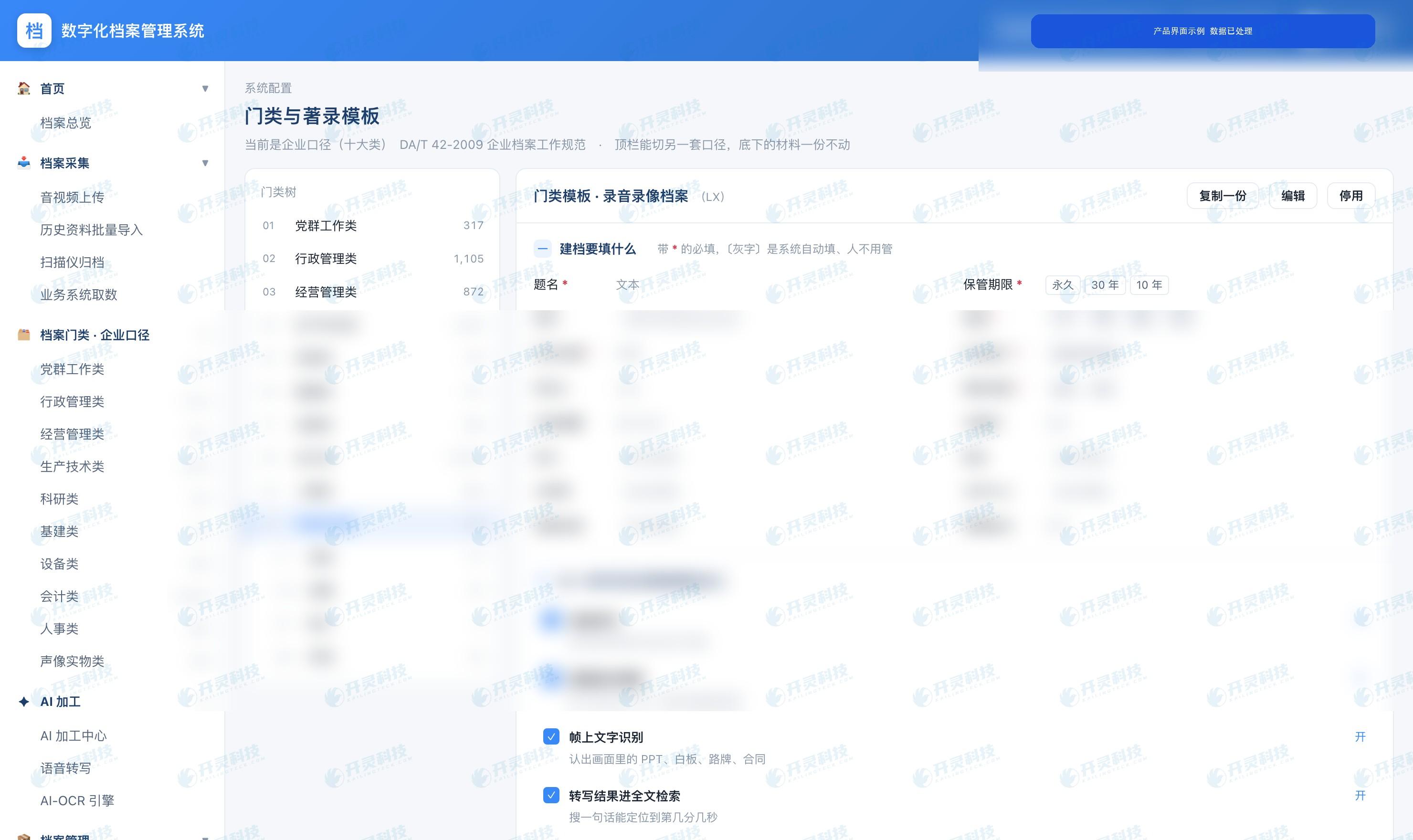Click the 系统配置 breadcrumb text

(268, 88)
